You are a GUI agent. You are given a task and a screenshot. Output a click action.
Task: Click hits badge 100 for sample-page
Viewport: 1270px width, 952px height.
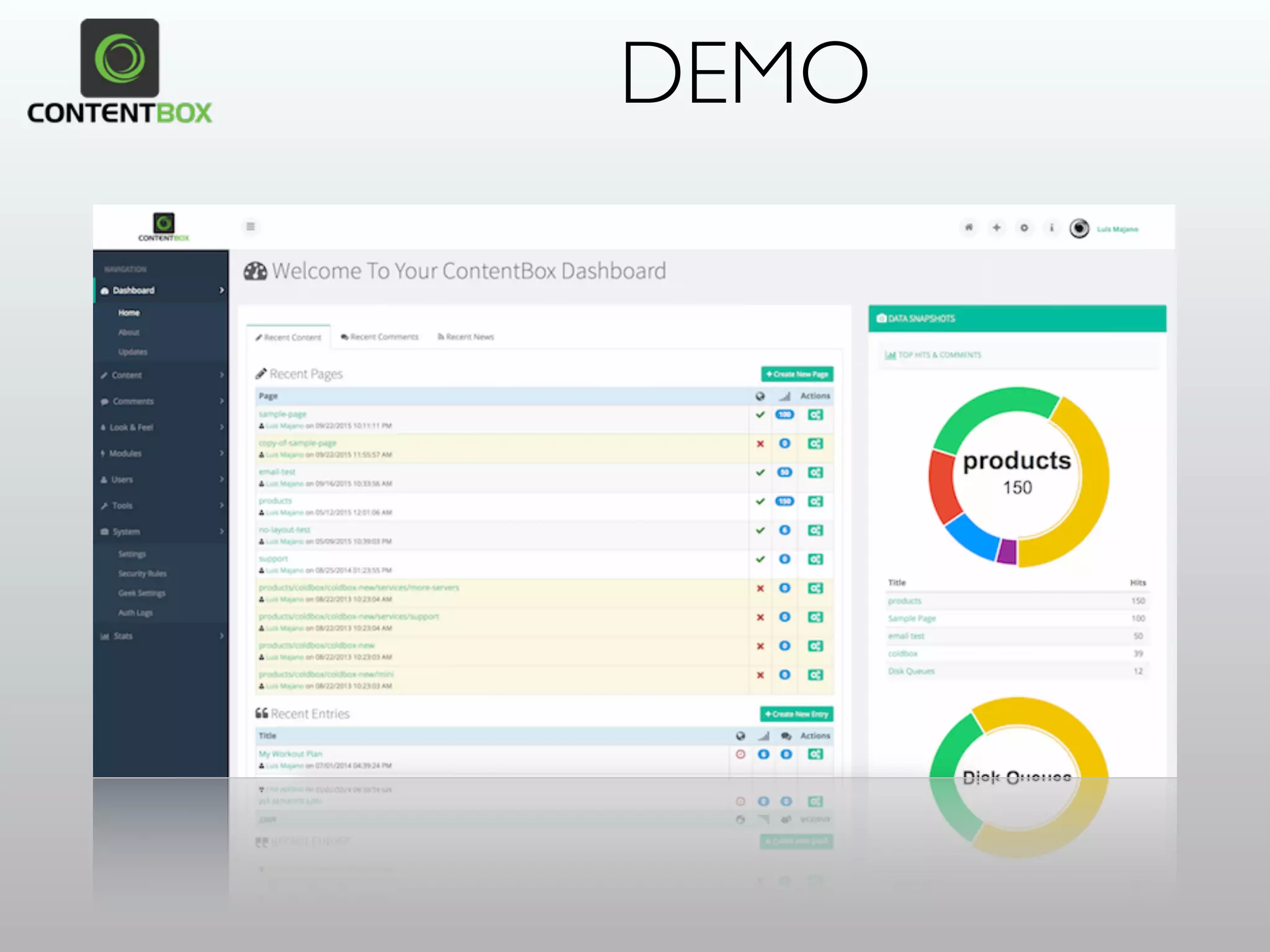tap(784, 415)
